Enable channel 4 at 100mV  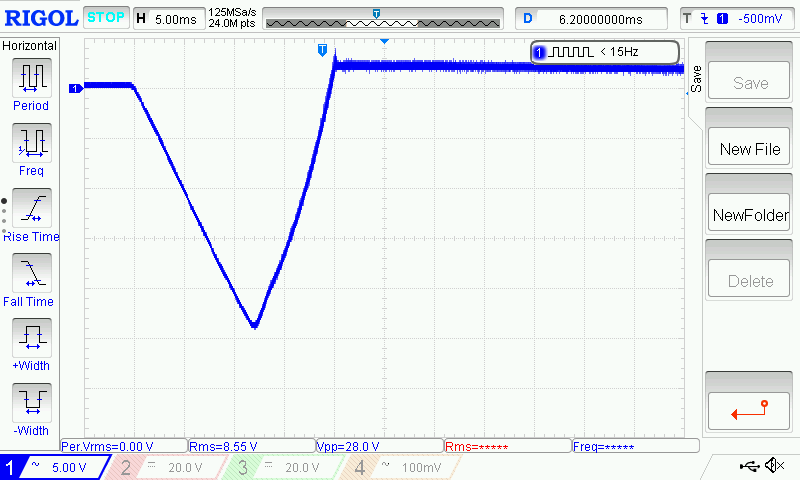click(398, 467)
